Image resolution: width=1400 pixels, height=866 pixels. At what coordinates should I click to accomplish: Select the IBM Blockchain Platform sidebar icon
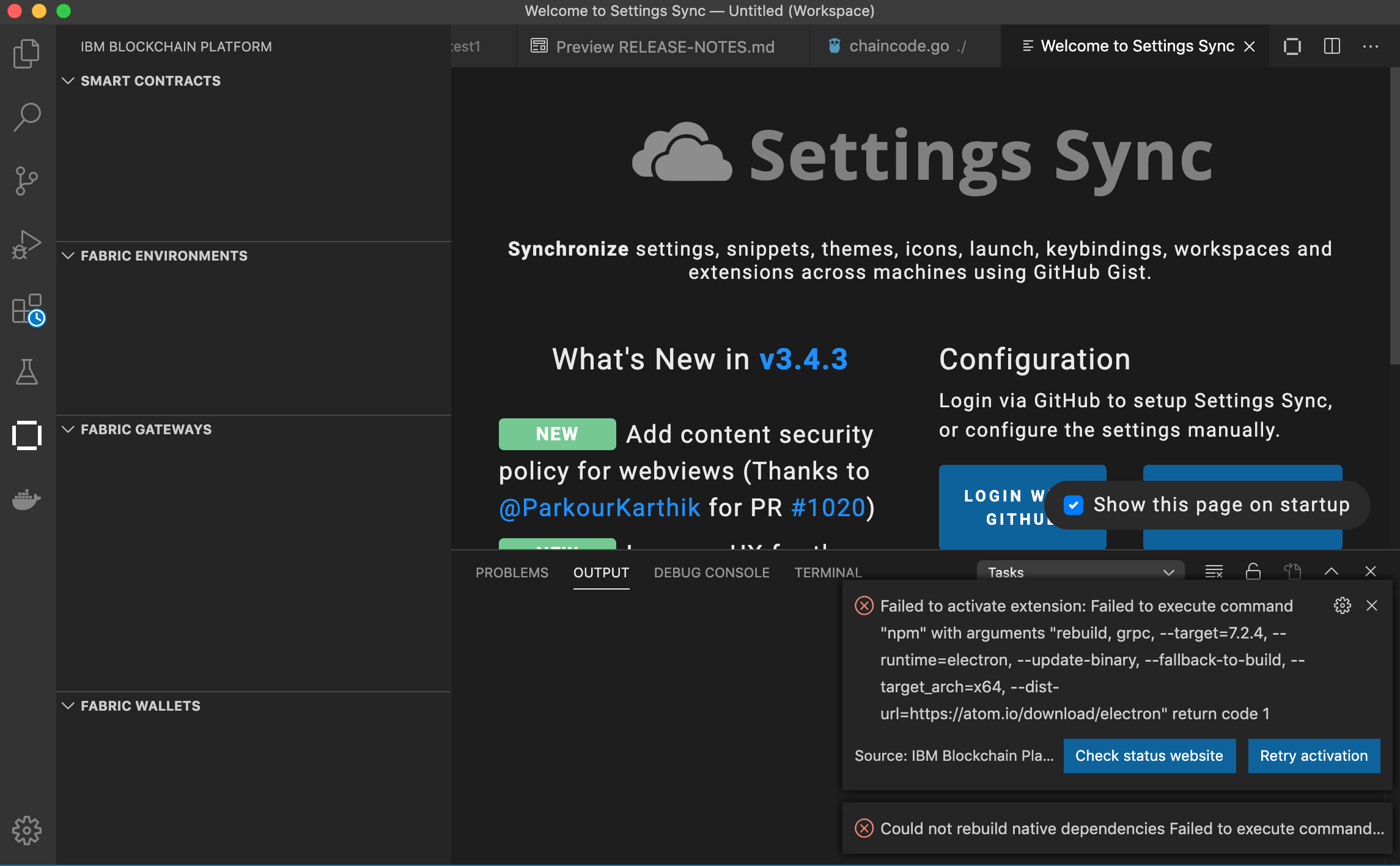26,435
